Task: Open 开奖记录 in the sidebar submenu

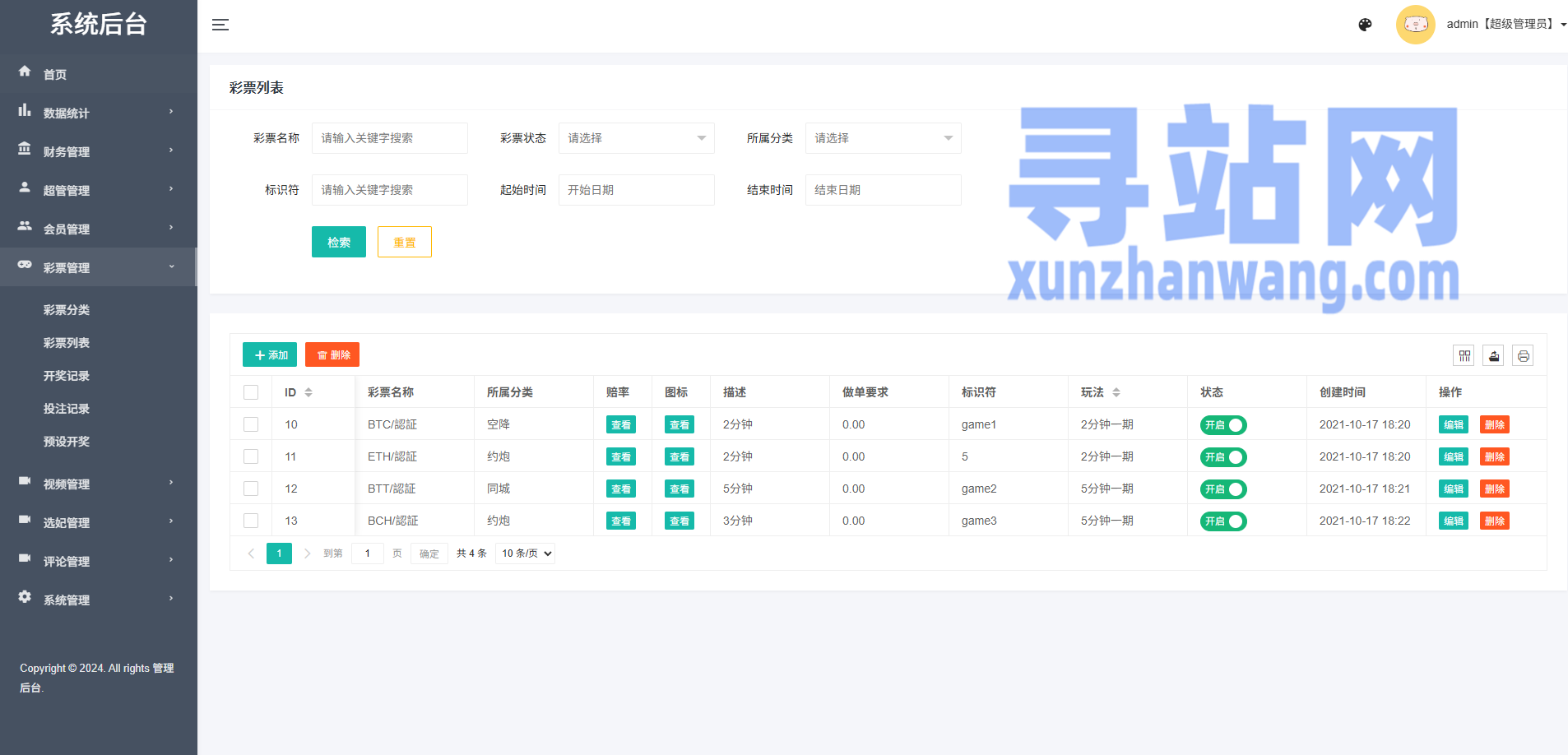Action: coord(67,376)
